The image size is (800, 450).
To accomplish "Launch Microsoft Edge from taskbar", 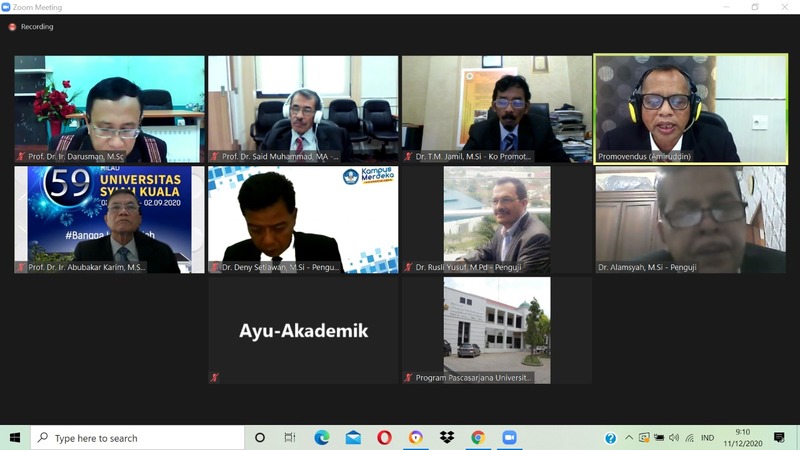I will [x=322, y=438].
